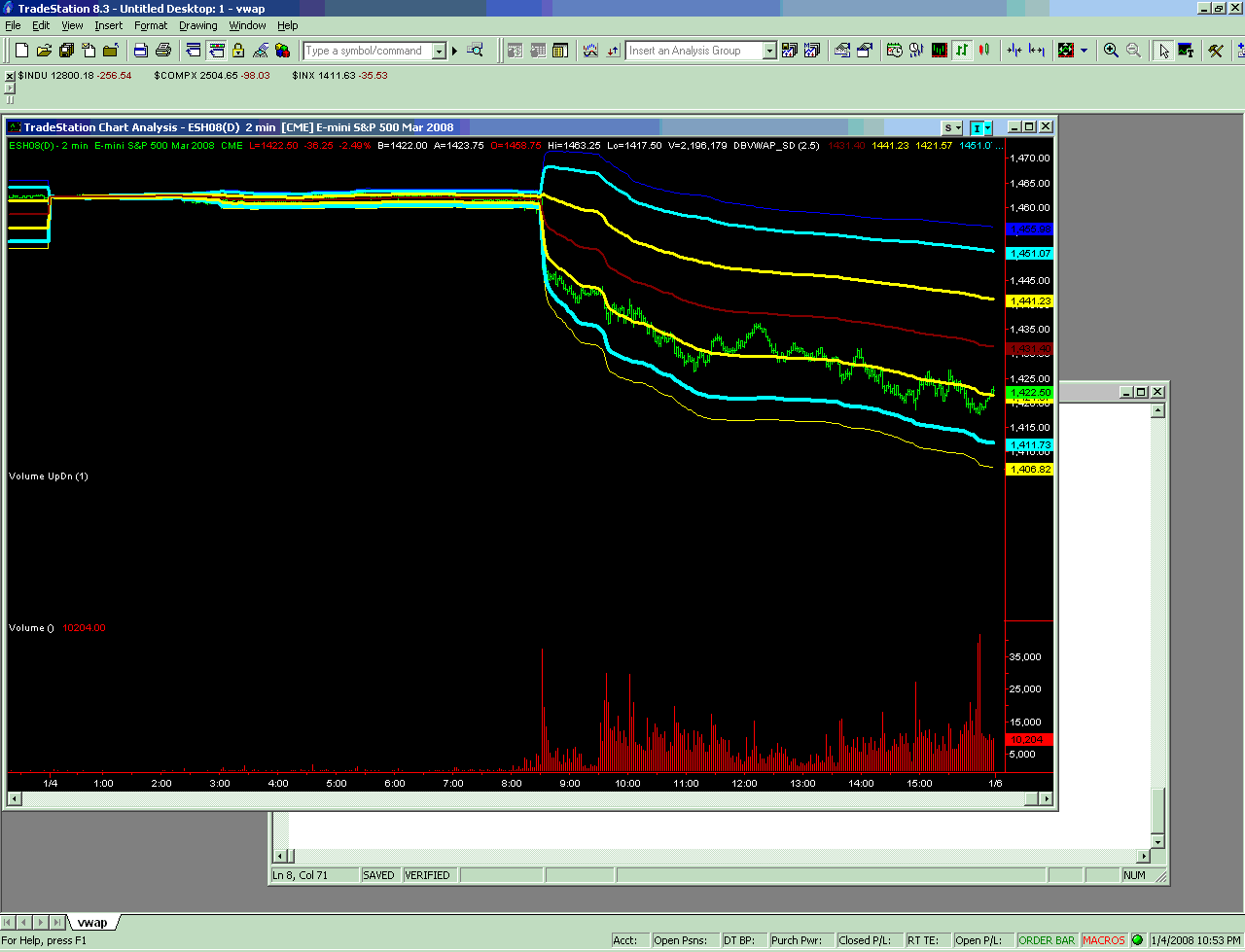Open the Window menu
Screen dimensions: 1245x952
247,25
